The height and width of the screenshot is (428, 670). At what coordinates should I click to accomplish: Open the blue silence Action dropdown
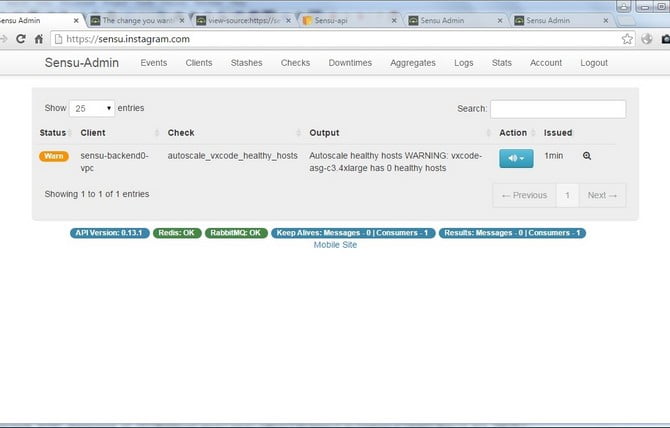pyautogui.click(x=516, y=157)
